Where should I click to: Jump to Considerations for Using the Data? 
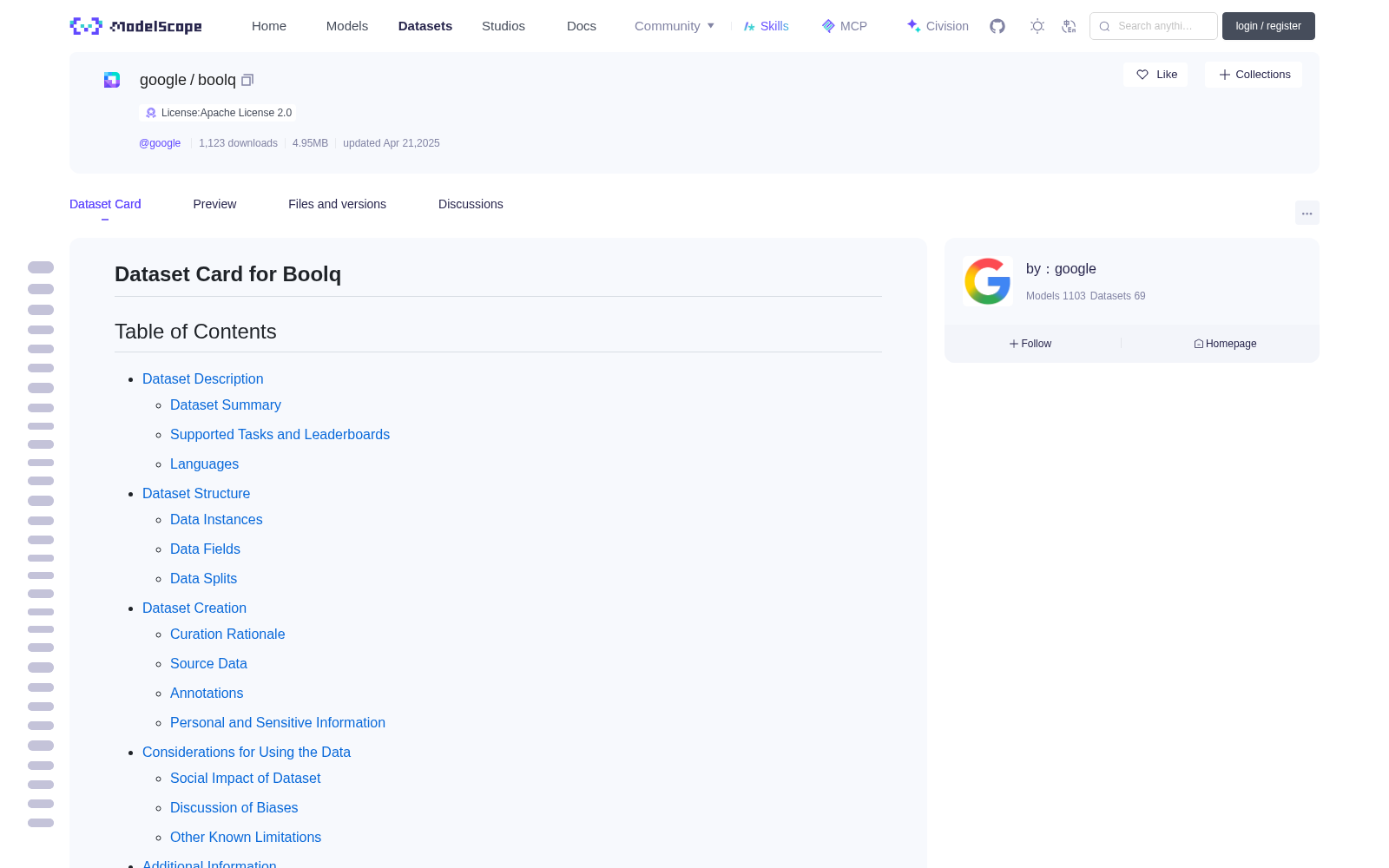point(247,752)
